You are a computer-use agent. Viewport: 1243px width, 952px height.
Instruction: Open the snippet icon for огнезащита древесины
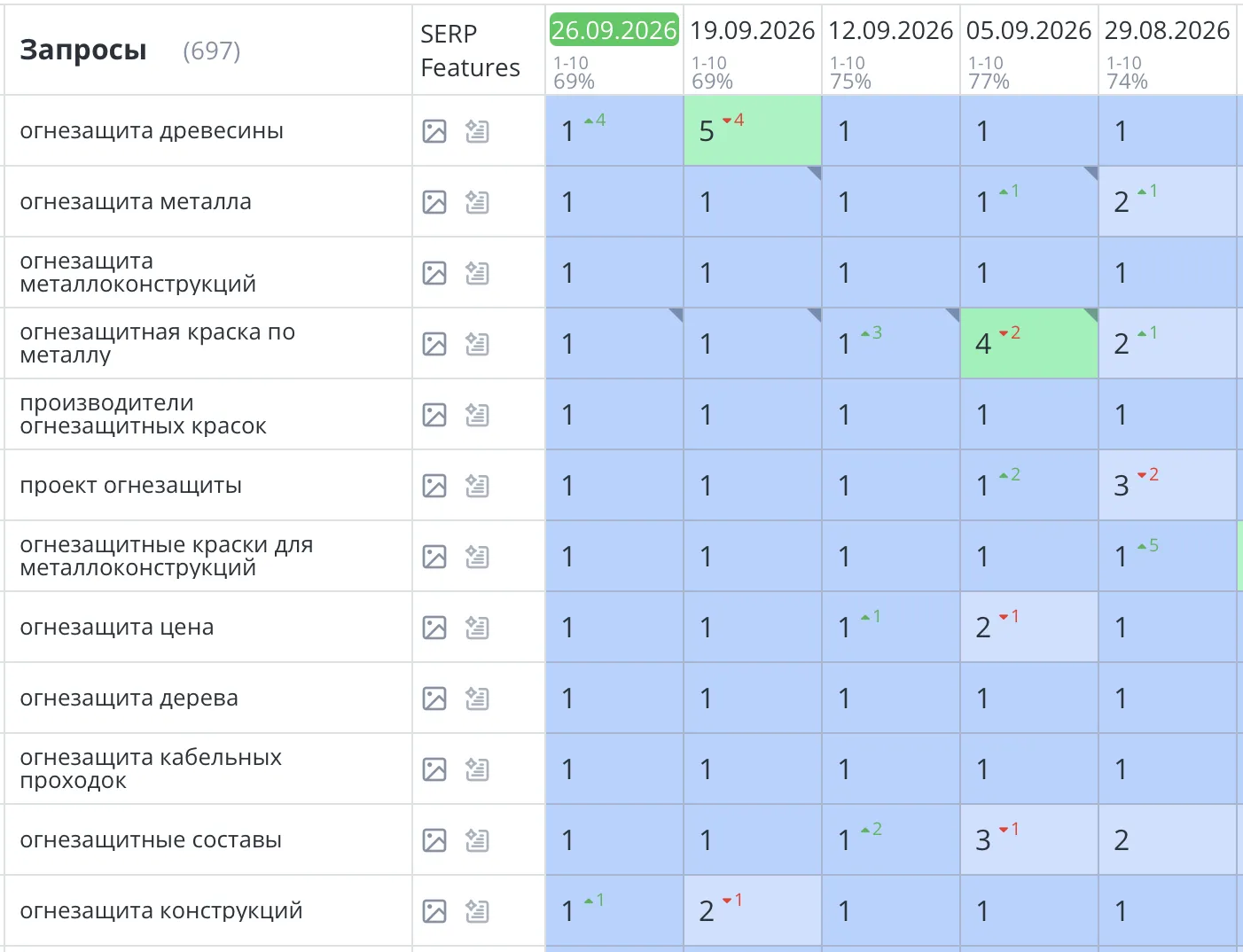point(477,131)
